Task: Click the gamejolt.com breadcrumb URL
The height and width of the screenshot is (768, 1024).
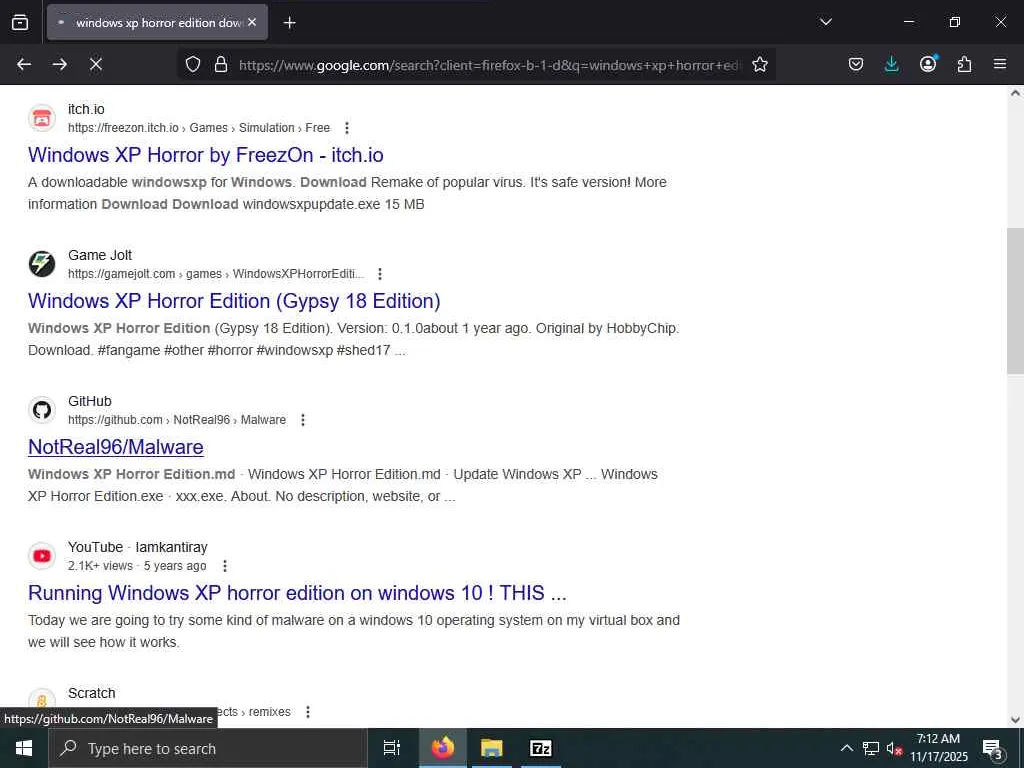Action: pos(216,274)
